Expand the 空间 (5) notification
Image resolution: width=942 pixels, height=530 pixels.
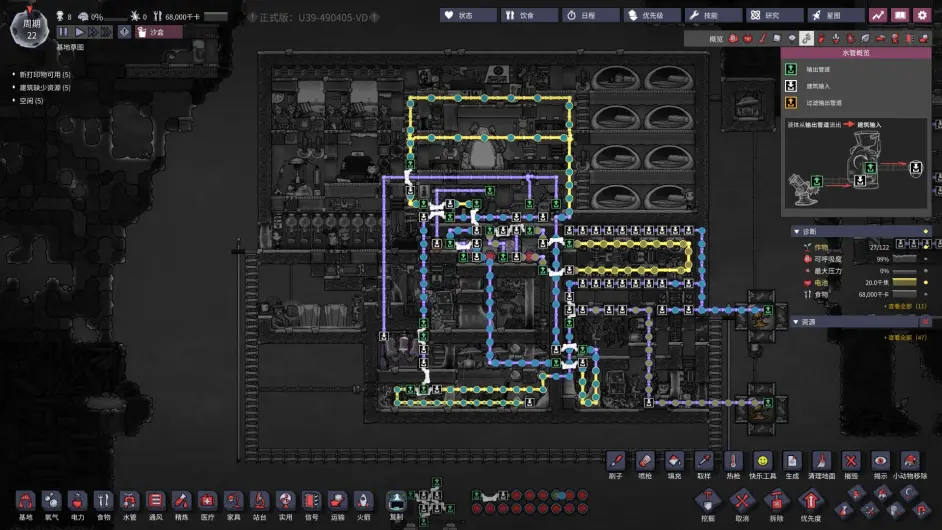coord(31,101)
